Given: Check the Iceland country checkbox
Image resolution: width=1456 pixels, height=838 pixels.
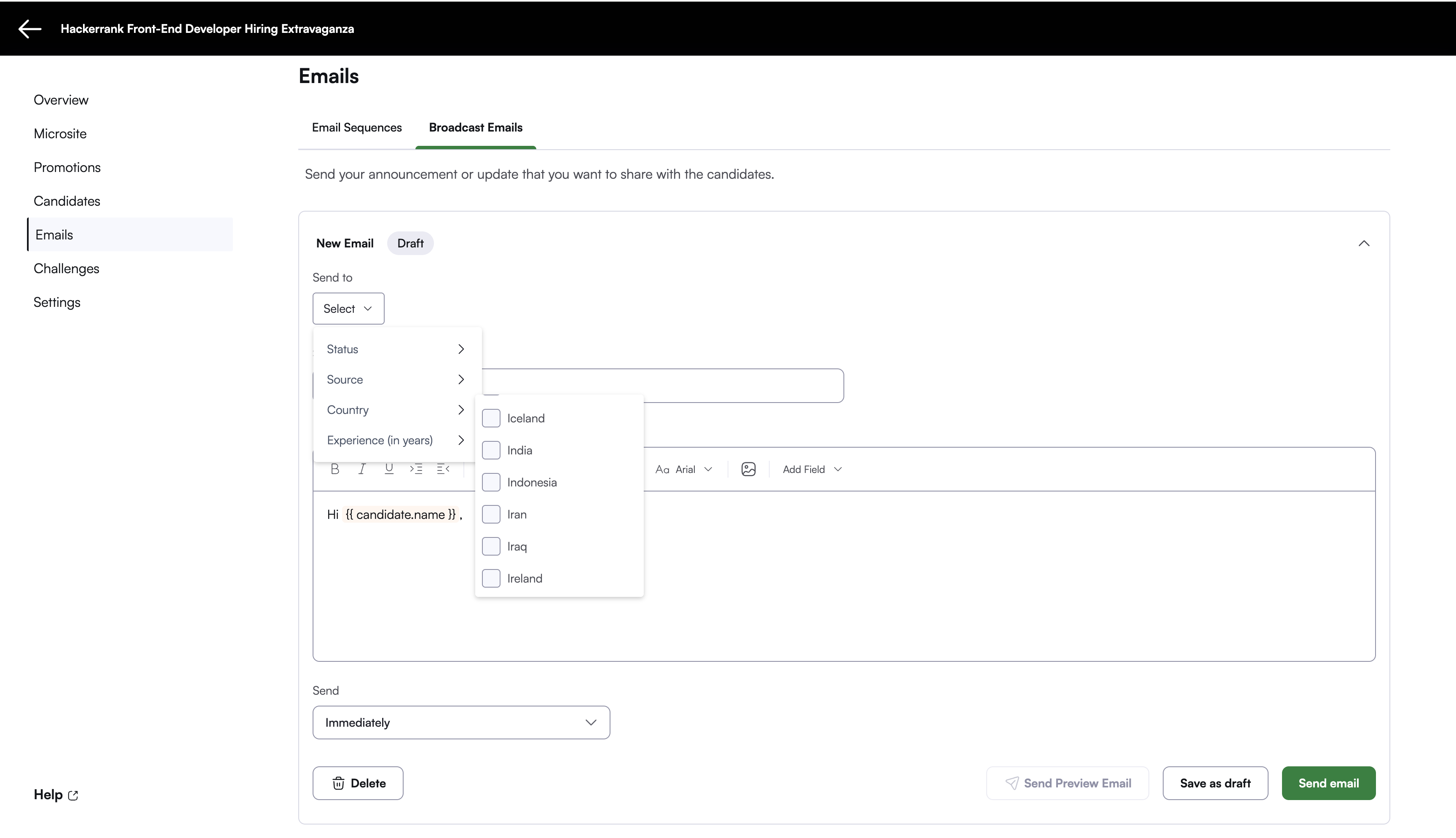Looking at the screenshot, I should 490,419.
